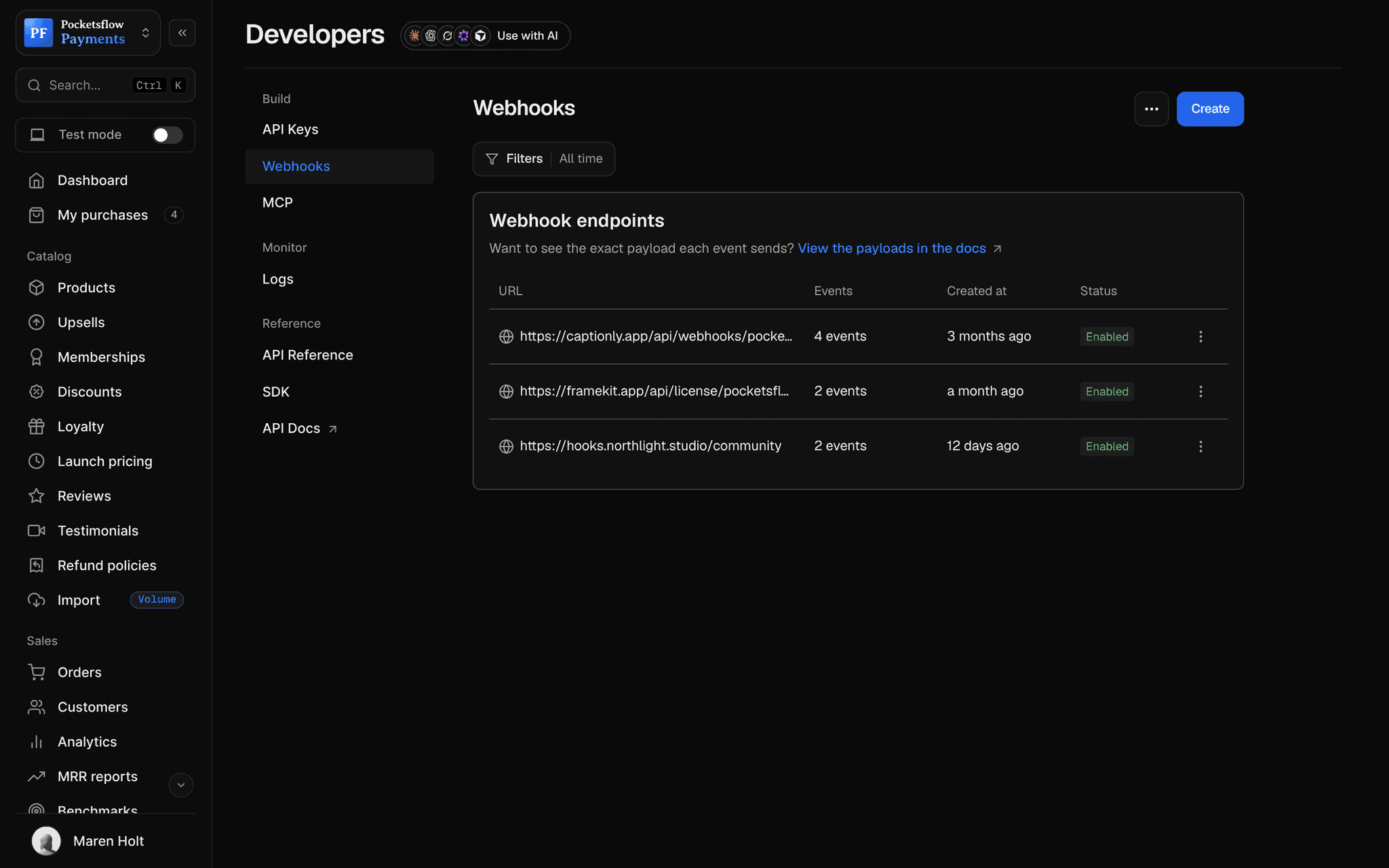Open My purchases bag icon
The image size is (1389, 868).
tap(37, 215)
